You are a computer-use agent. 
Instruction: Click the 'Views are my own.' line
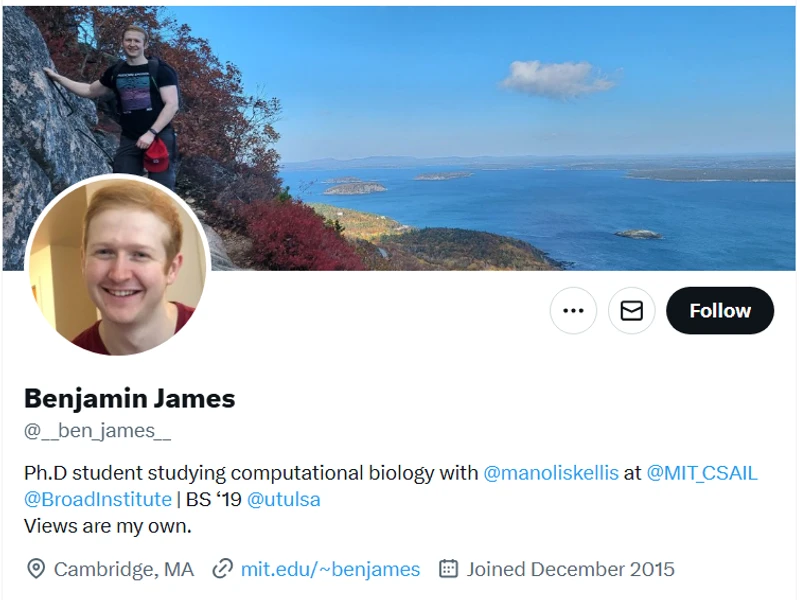(x=107, y=525)
